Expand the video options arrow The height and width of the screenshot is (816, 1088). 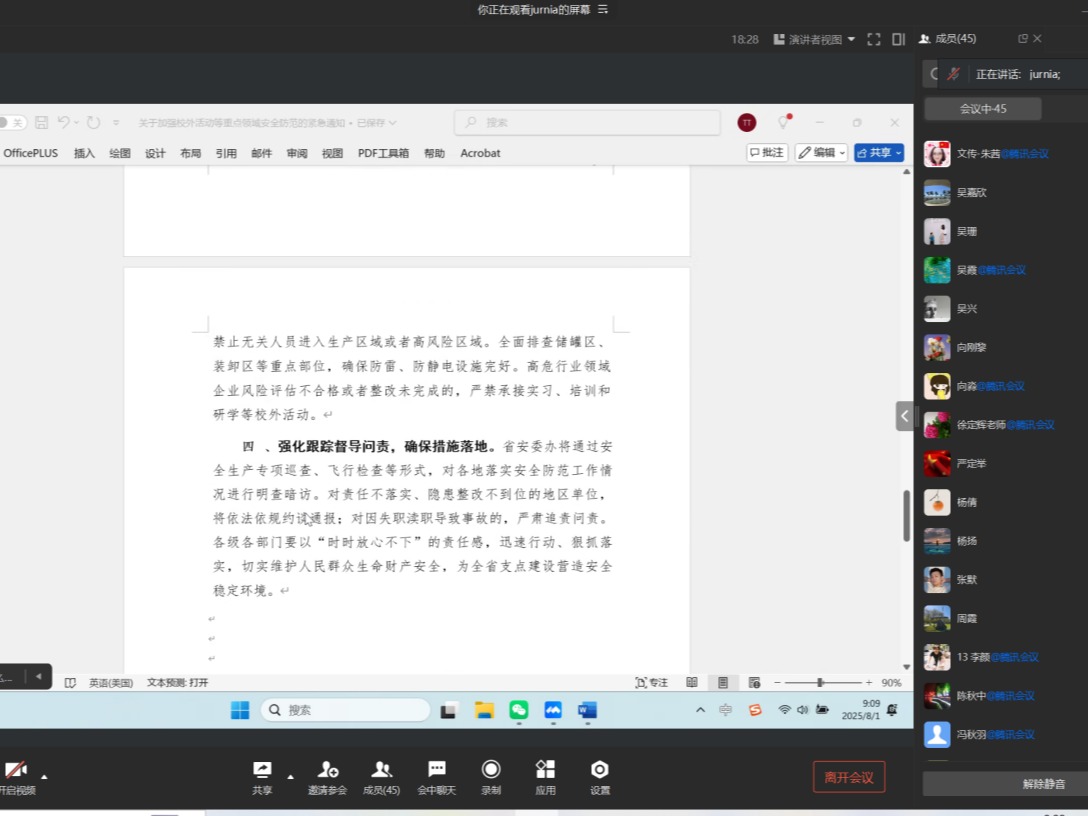point(44,777)
